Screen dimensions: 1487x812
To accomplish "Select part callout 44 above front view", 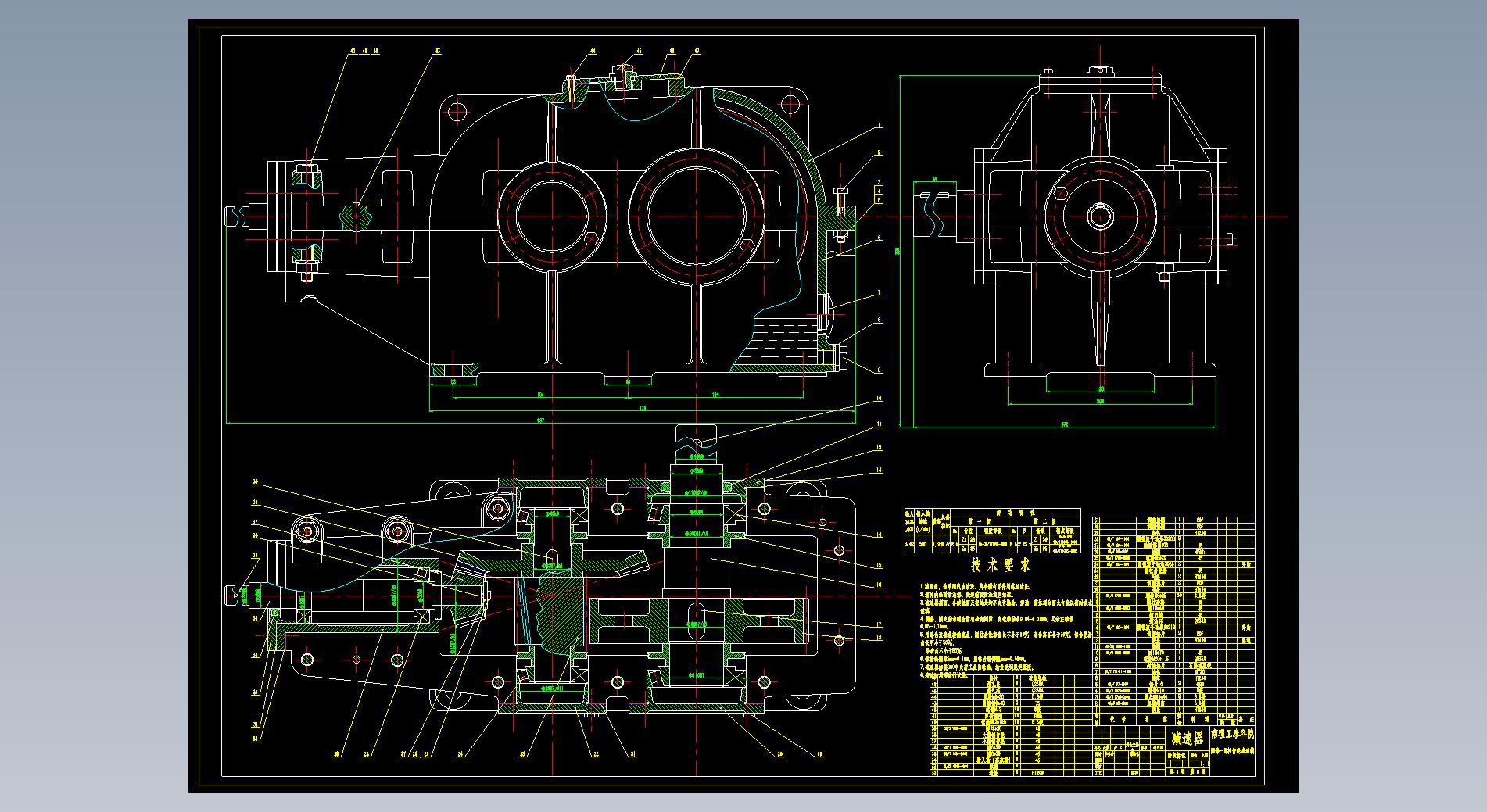I will coord(593,51).
